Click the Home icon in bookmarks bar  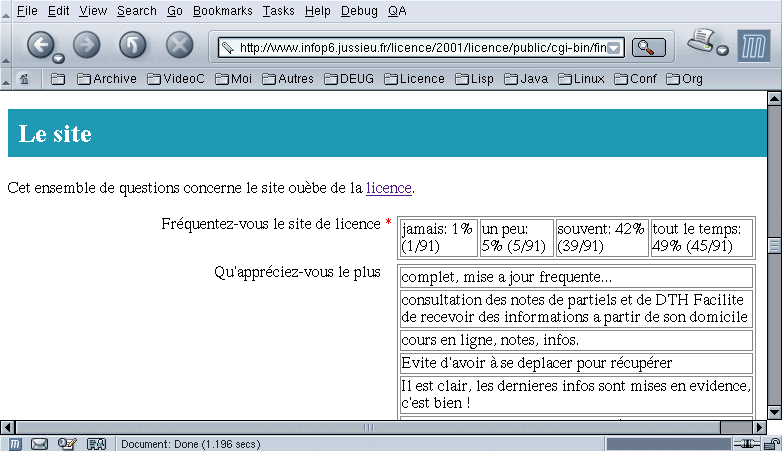[x=24, y=79]
